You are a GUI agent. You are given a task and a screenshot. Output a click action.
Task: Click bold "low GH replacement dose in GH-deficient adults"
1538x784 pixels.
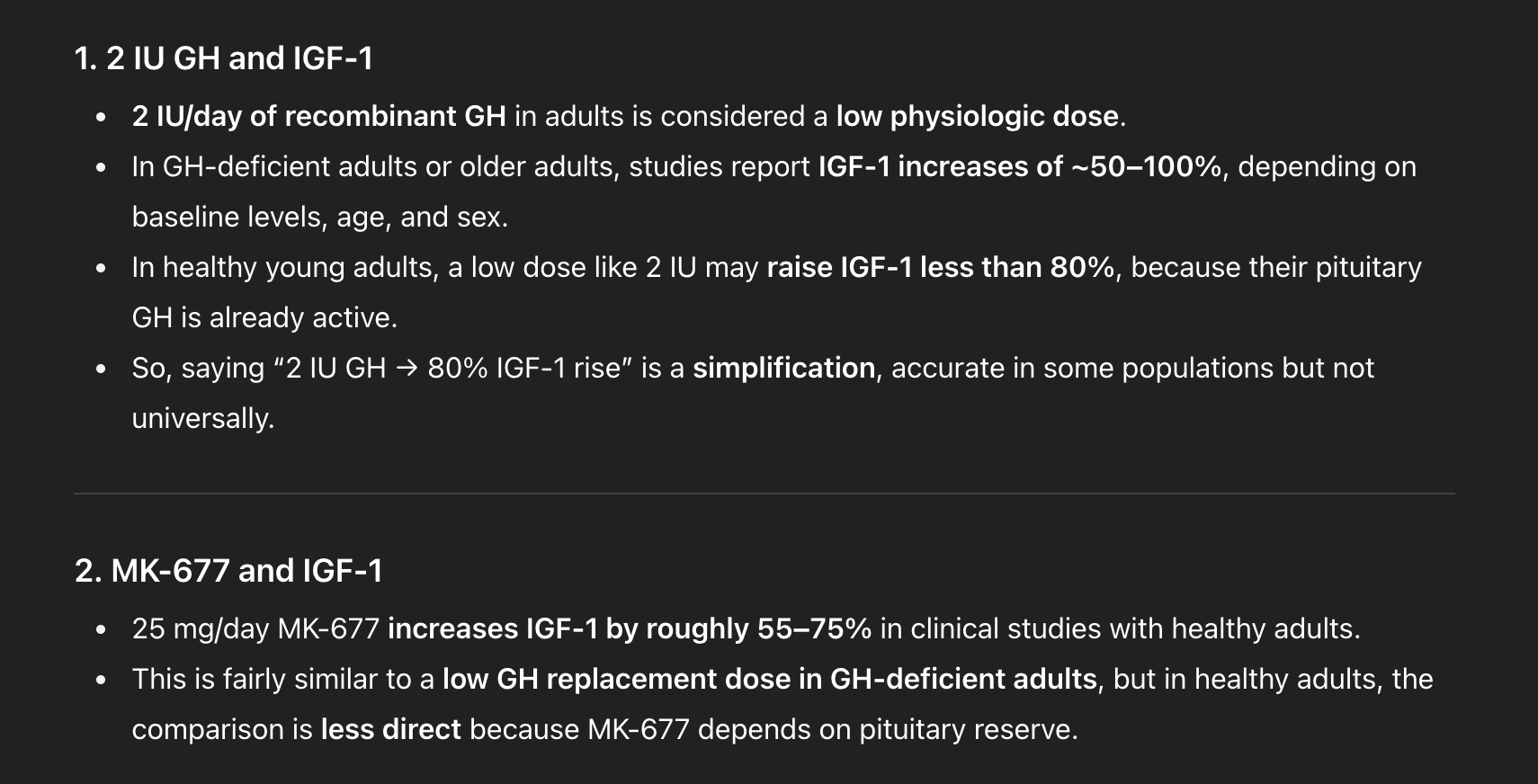point(769,679)
